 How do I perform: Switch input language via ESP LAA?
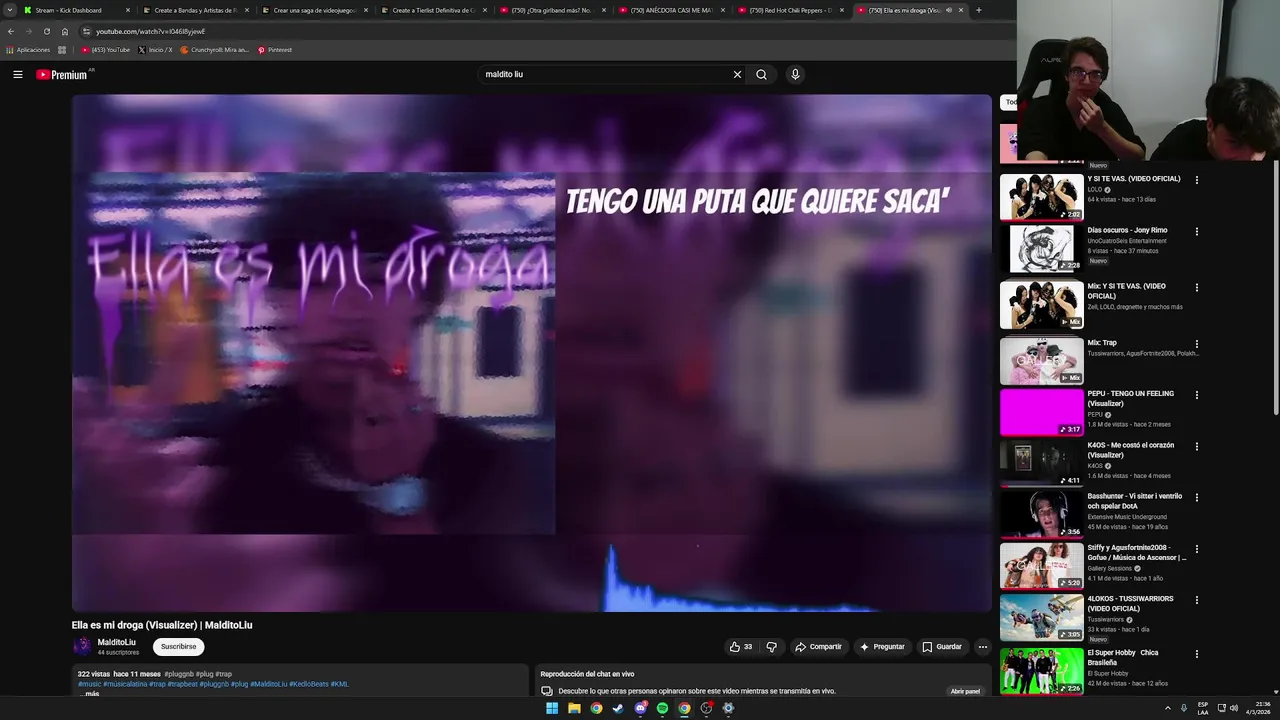(x=1203, y=708)
